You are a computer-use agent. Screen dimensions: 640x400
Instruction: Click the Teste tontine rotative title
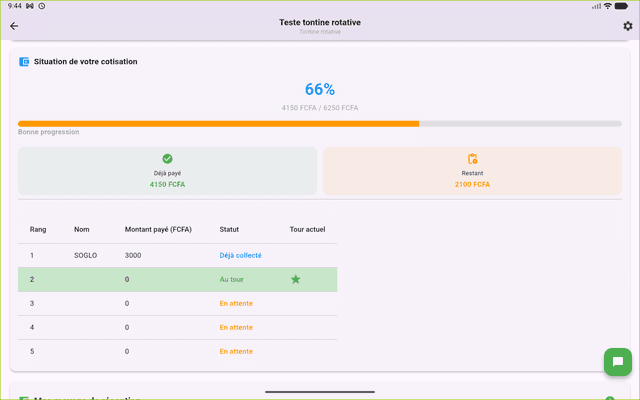[x=320, y=22]
